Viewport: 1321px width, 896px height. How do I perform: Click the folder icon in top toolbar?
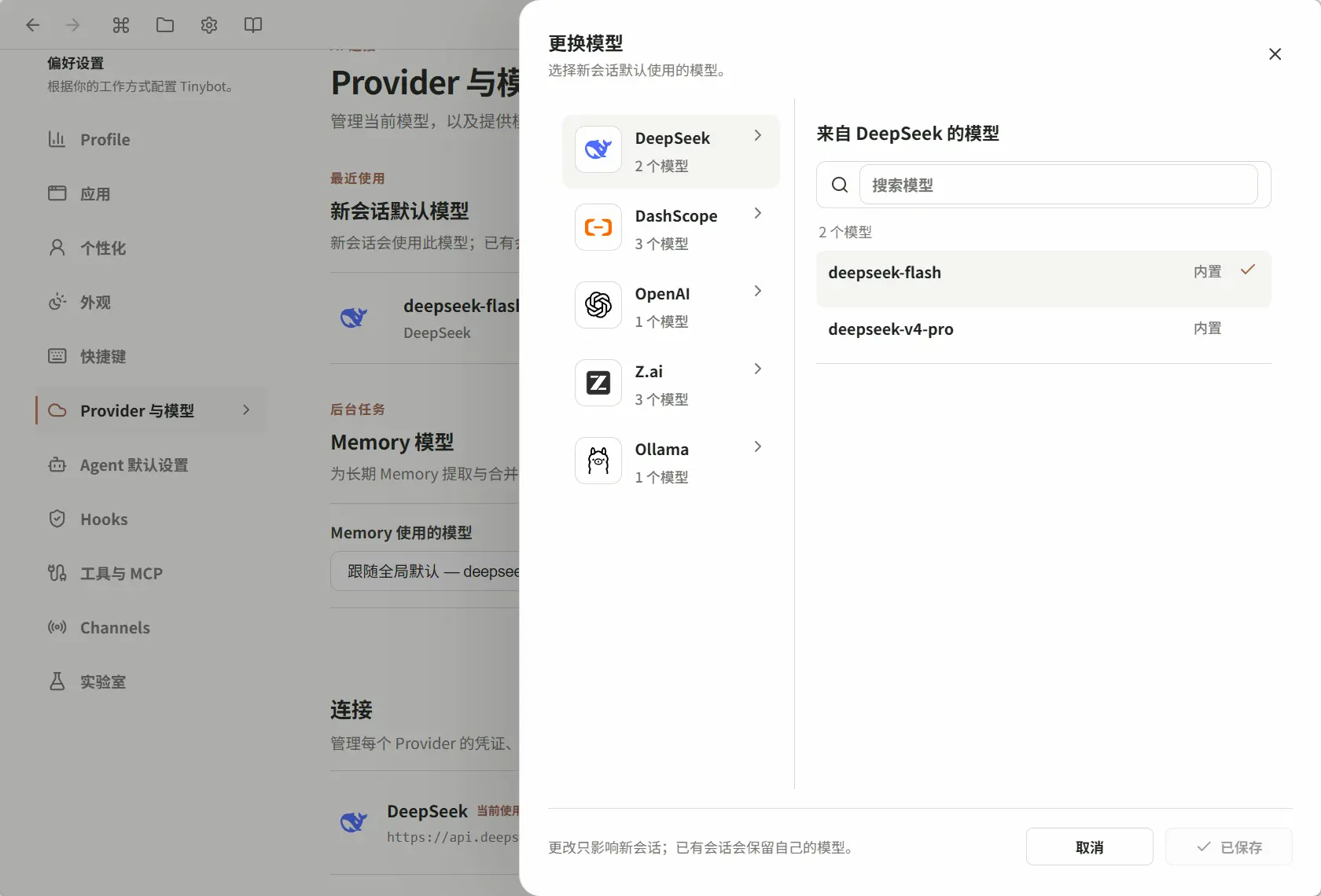164,25
